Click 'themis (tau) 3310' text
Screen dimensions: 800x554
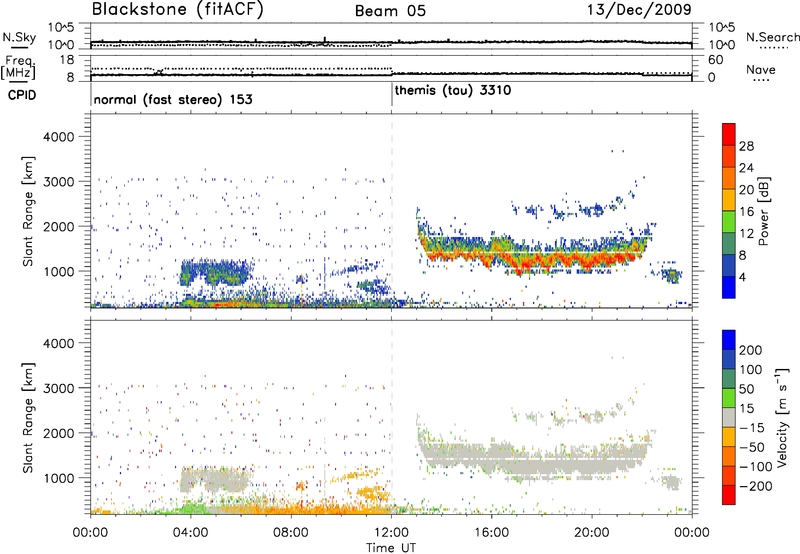coord(453,91)
